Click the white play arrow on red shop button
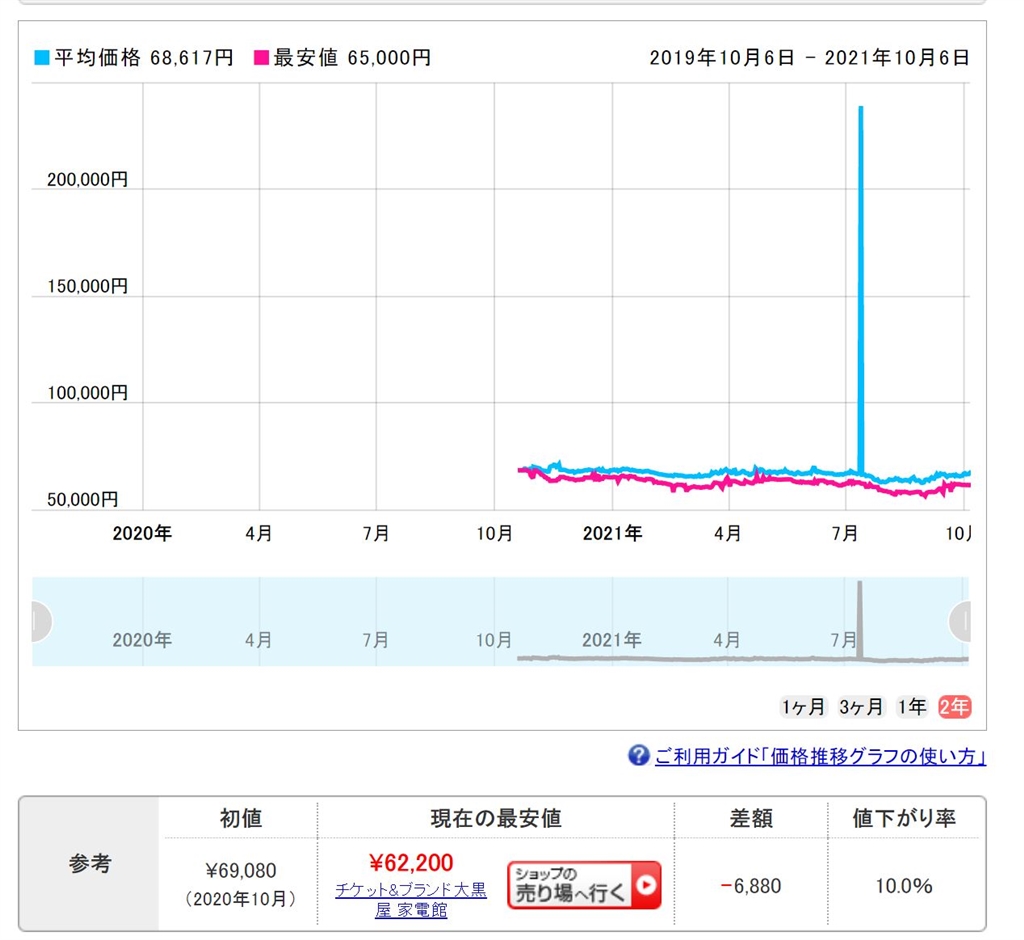1024x940 pixels. pyautogui.click(x=646, y=885)
